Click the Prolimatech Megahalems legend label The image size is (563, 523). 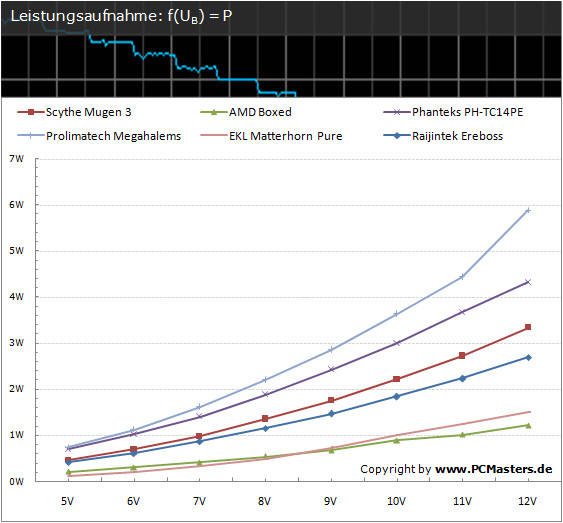pyautogui.click(x=113, y=136)
